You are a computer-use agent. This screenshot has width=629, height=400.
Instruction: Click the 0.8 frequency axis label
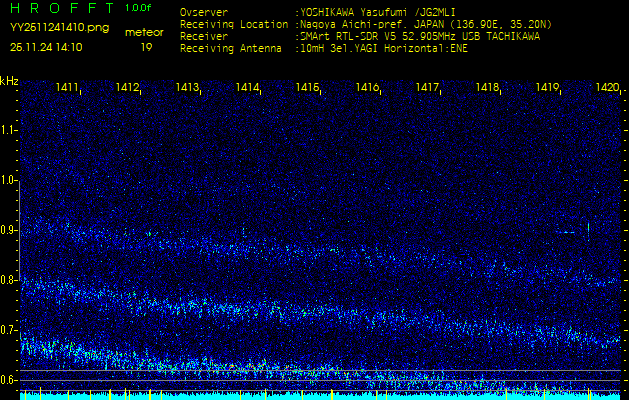pos(10,280)
